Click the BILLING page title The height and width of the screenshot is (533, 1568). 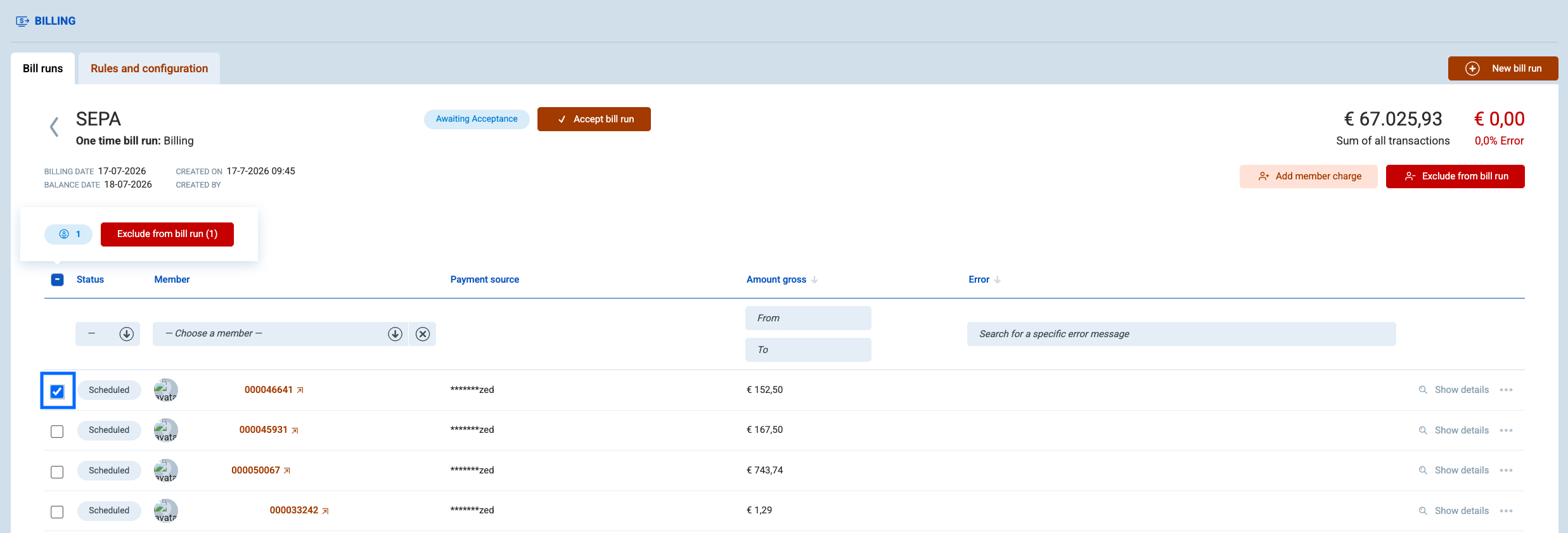(x=55, y=21)
